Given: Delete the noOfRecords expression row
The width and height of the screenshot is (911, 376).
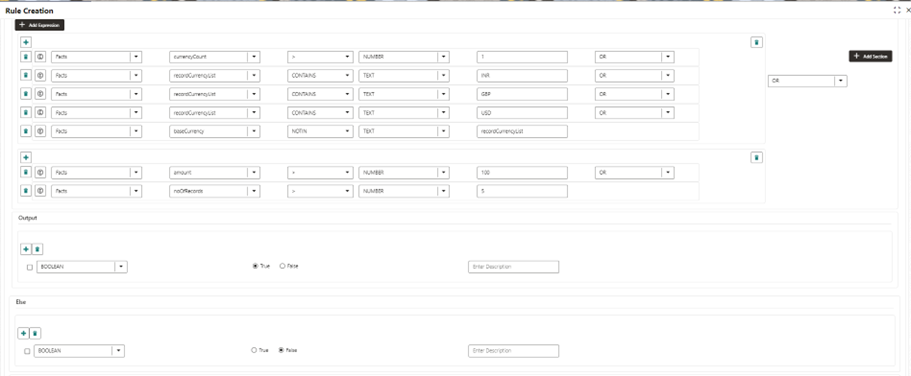Looking at the screenshot, I should tap(26, 191).
